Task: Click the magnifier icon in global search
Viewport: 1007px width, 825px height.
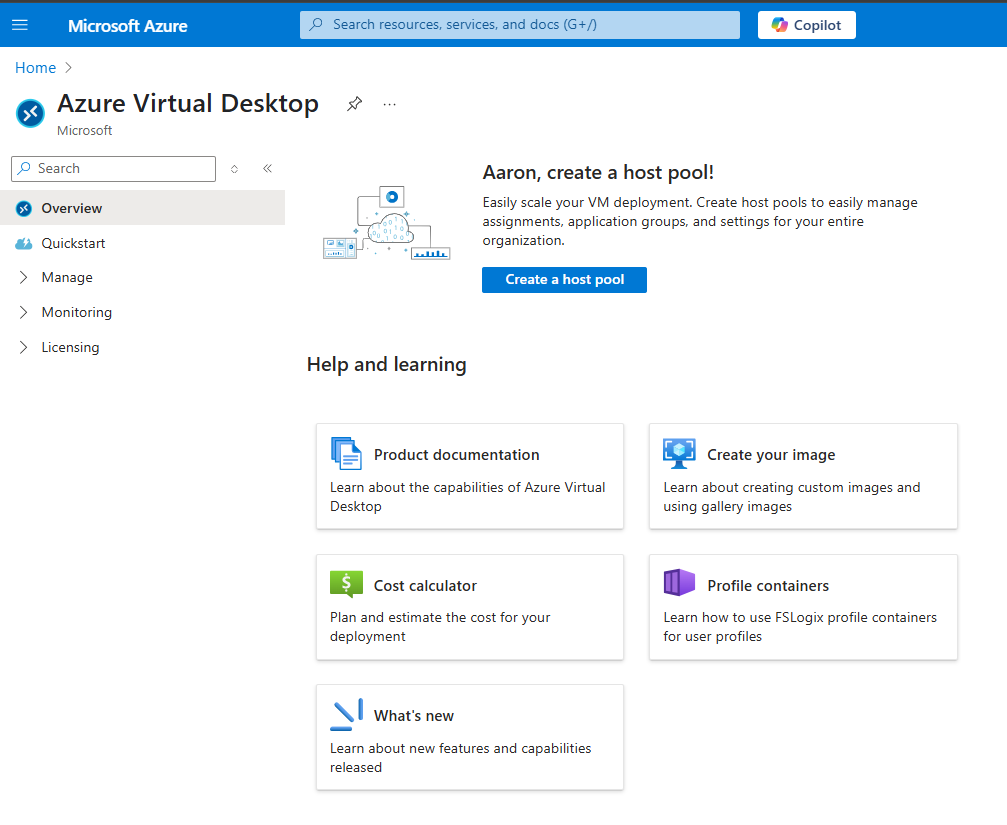Action: [316, 24]
